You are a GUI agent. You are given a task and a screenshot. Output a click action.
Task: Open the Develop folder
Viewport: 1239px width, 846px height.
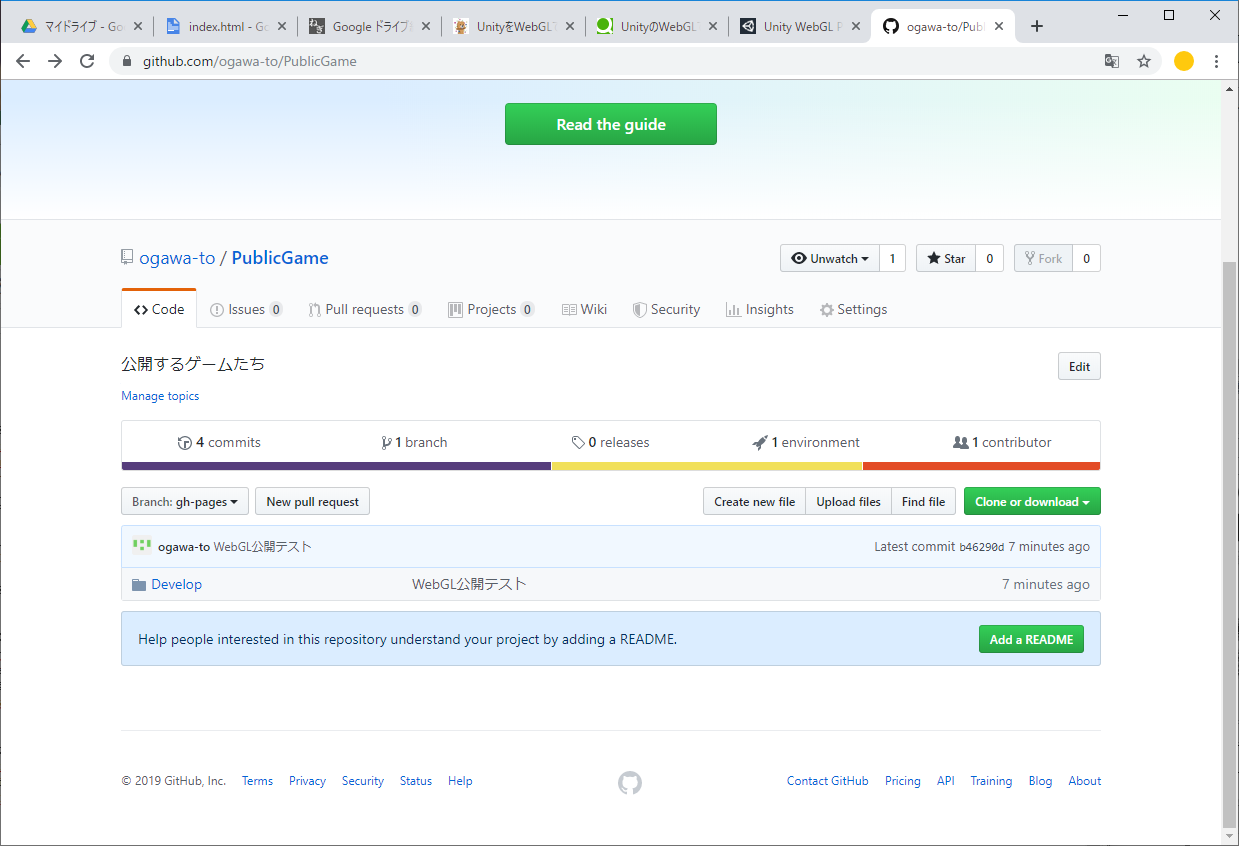click(177, 584)
